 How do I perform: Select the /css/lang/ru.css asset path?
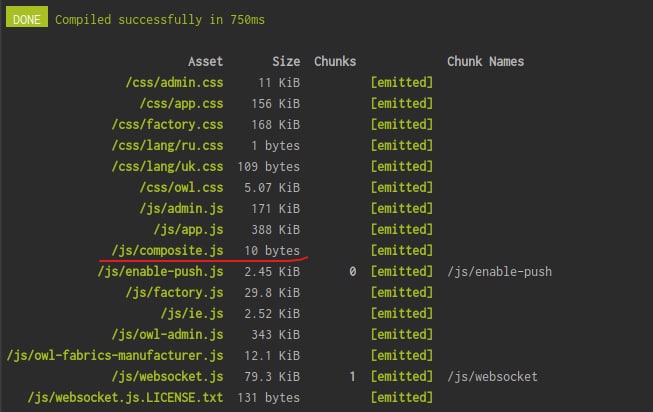click(x=167, y=145)
